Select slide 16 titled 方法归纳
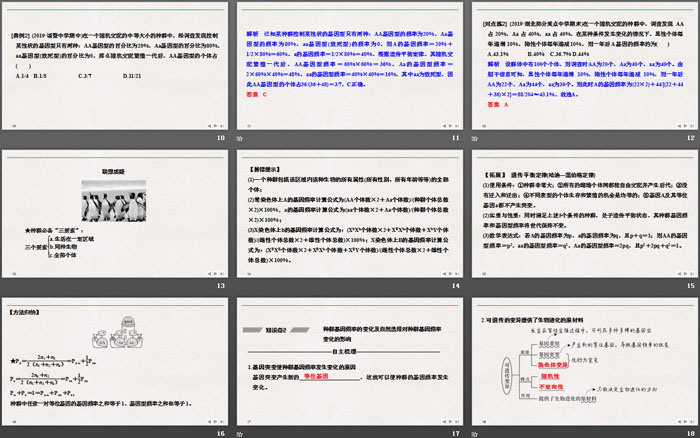The width and height of the screenshot is (700, 438). [115, 357]
